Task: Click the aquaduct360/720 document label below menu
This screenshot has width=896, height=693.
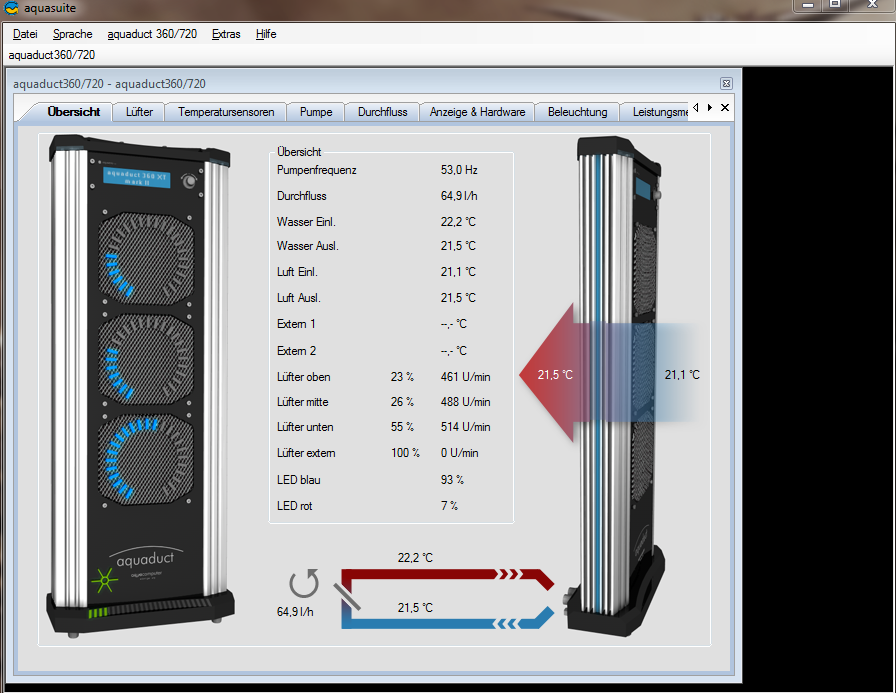Action: pyautogui.click(x=51, y=55)
